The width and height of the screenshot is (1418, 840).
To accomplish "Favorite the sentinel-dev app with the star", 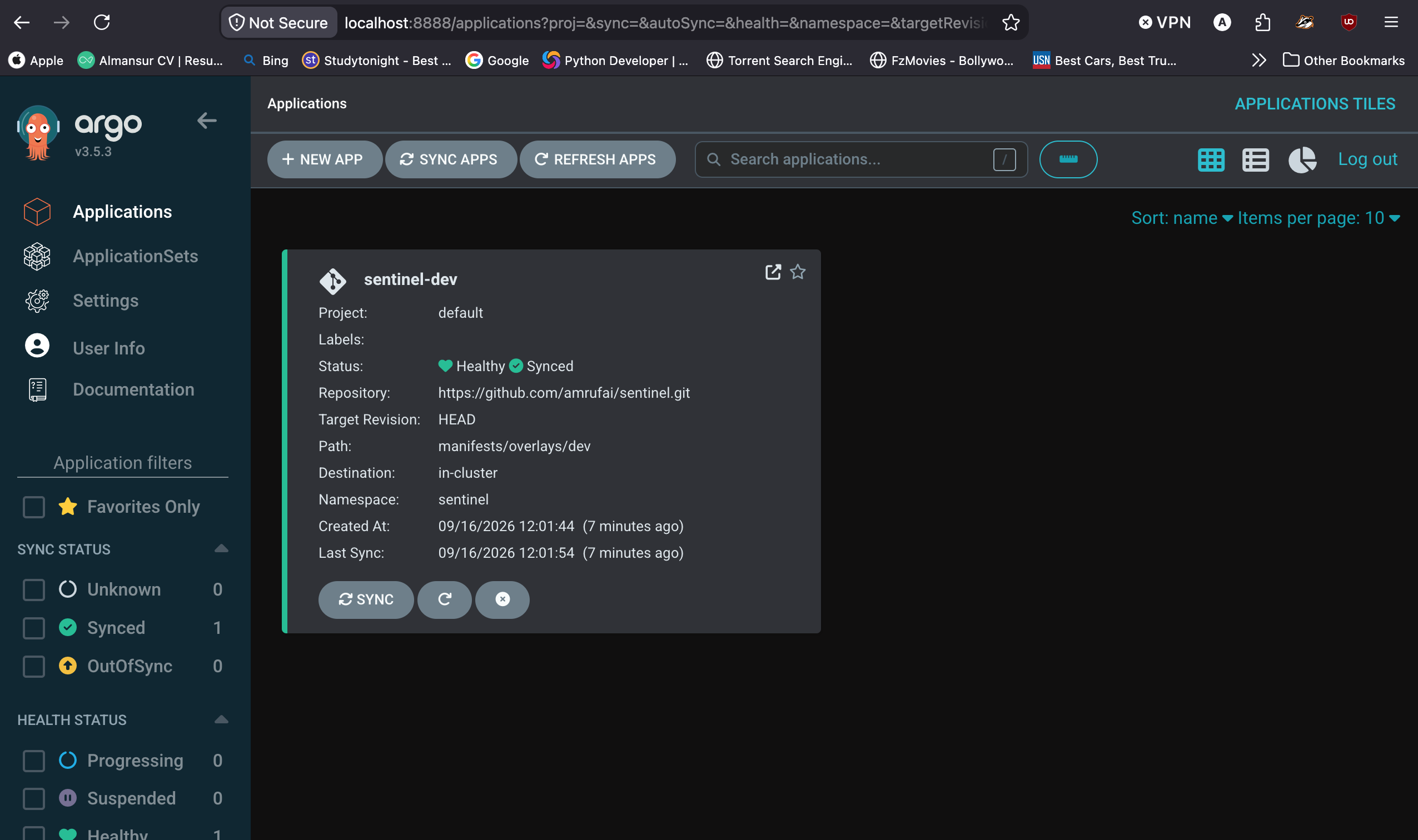I will pyautogui.click(x=797, y=272).
